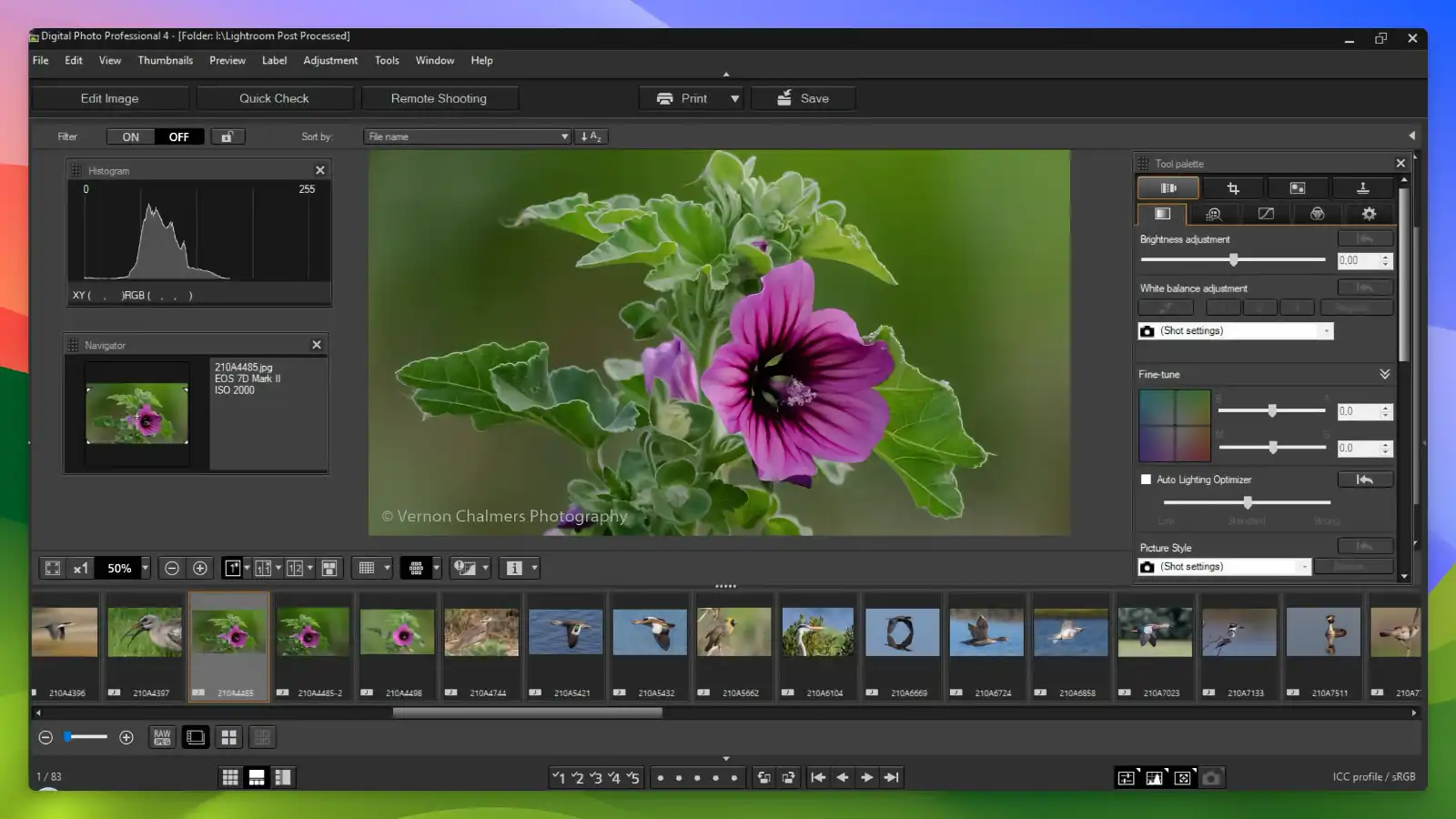
Task: Open the Copy Stamp tool palette
Action: 1363,187
